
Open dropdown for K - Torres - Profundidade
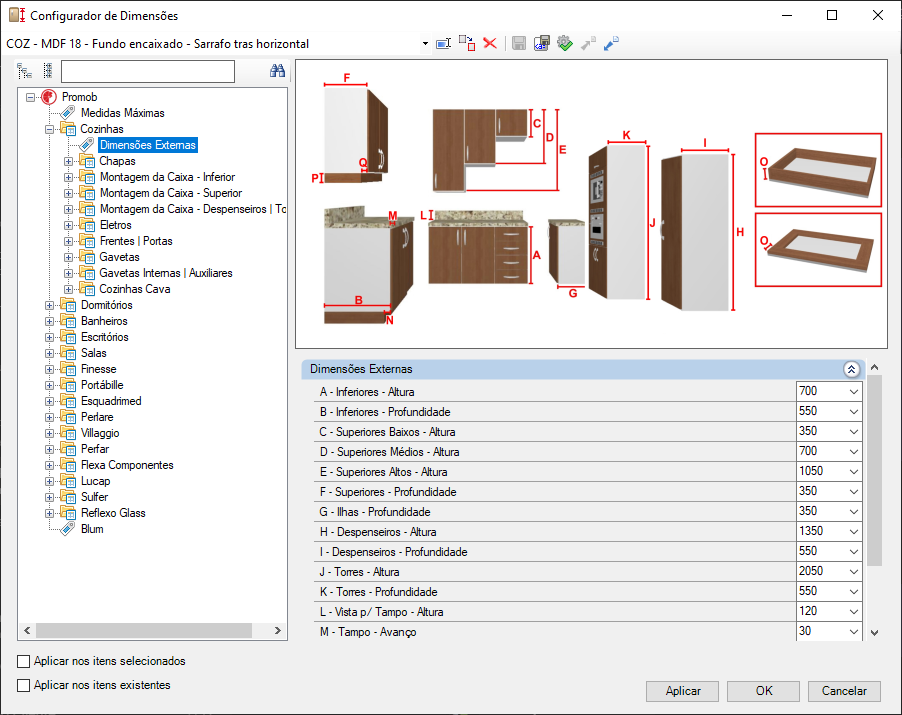pos(854,592)
